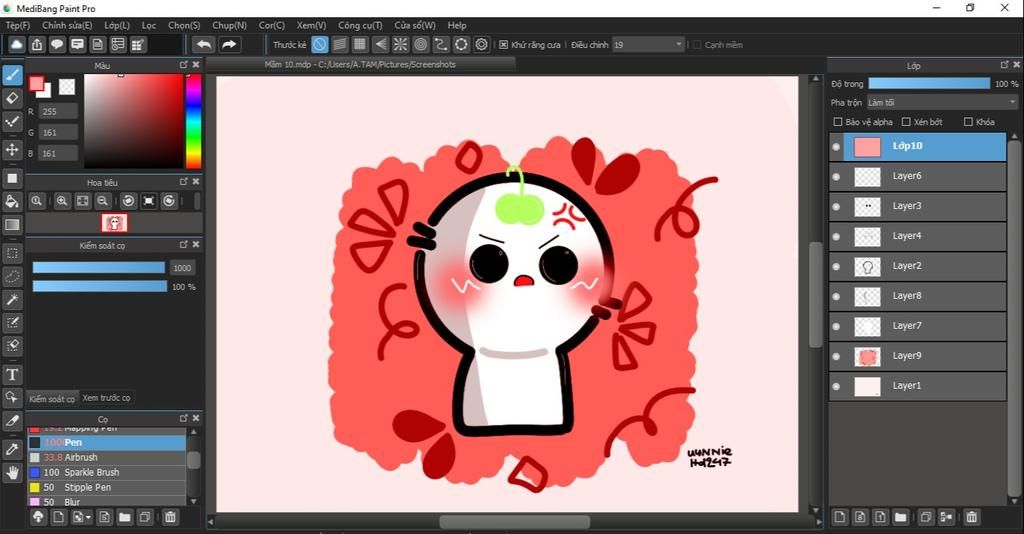The image size is (1024, 534).
Task: Add a new layer folder
Action: click(901, 517)
